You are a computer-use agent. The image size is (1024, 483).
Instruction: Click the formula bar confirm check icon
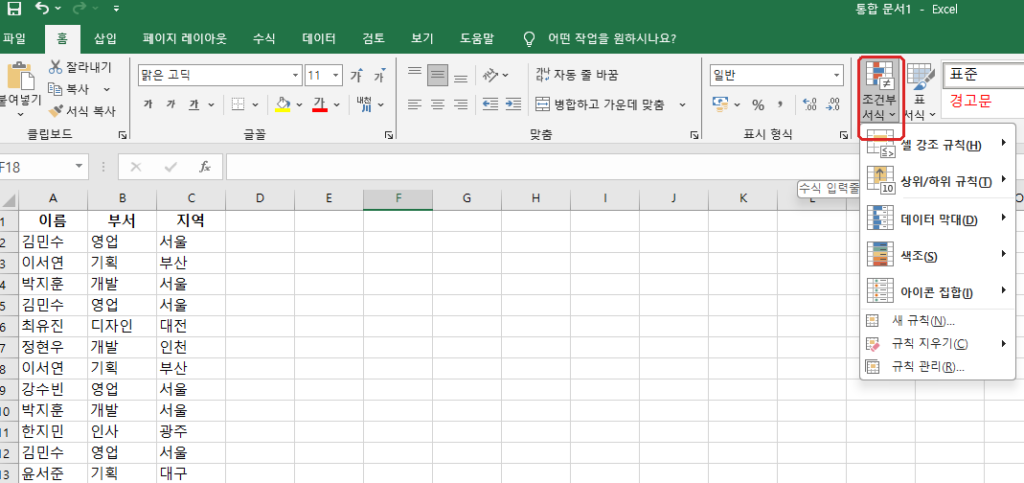tap(171, 167)
